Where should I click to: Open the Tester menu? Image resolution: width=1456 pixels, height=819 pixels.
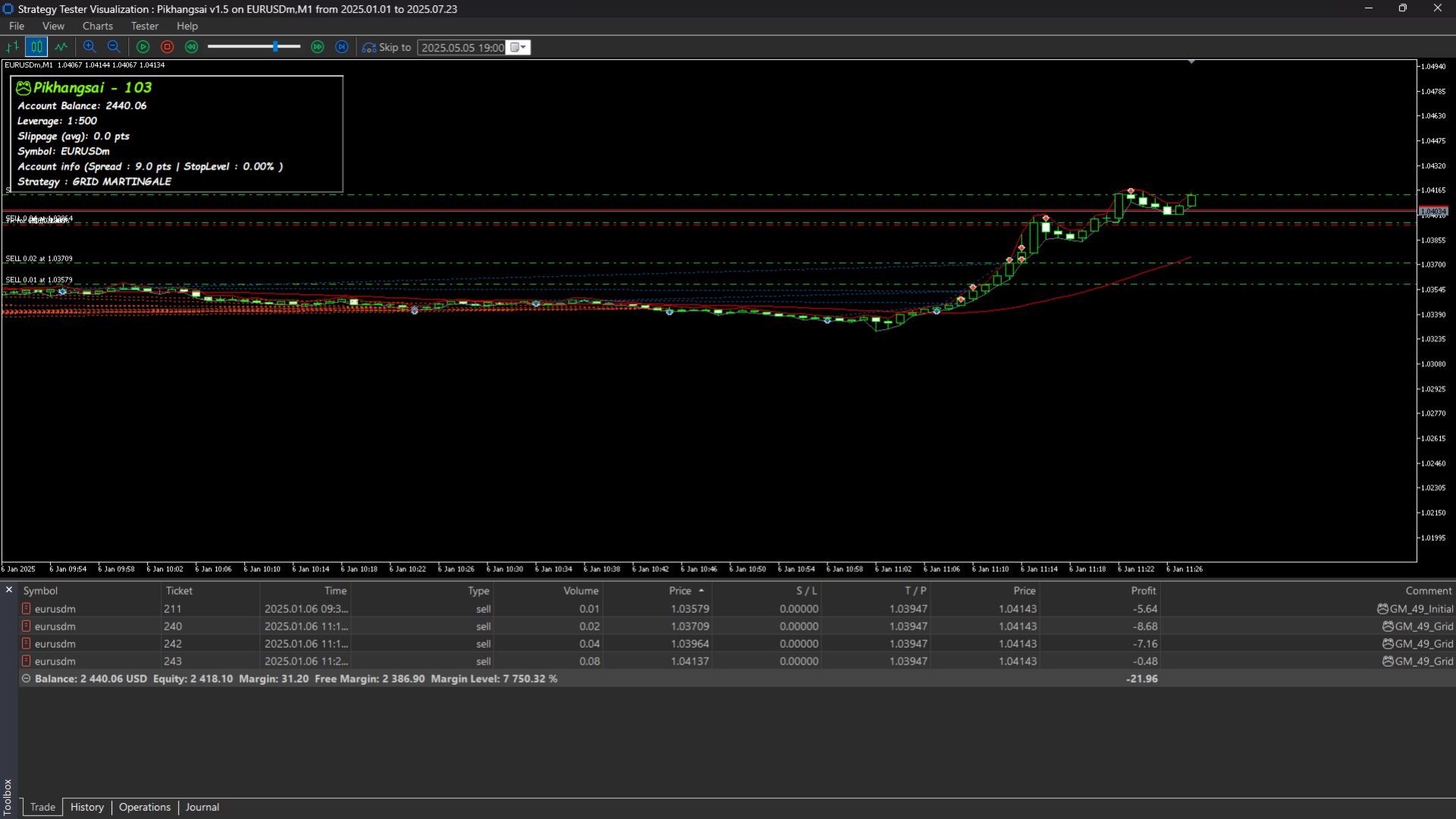[x=145, y=26]
